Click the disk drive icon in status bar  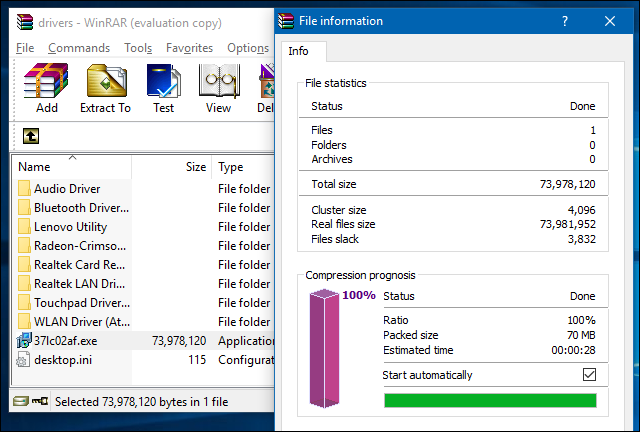pos(20,401)
